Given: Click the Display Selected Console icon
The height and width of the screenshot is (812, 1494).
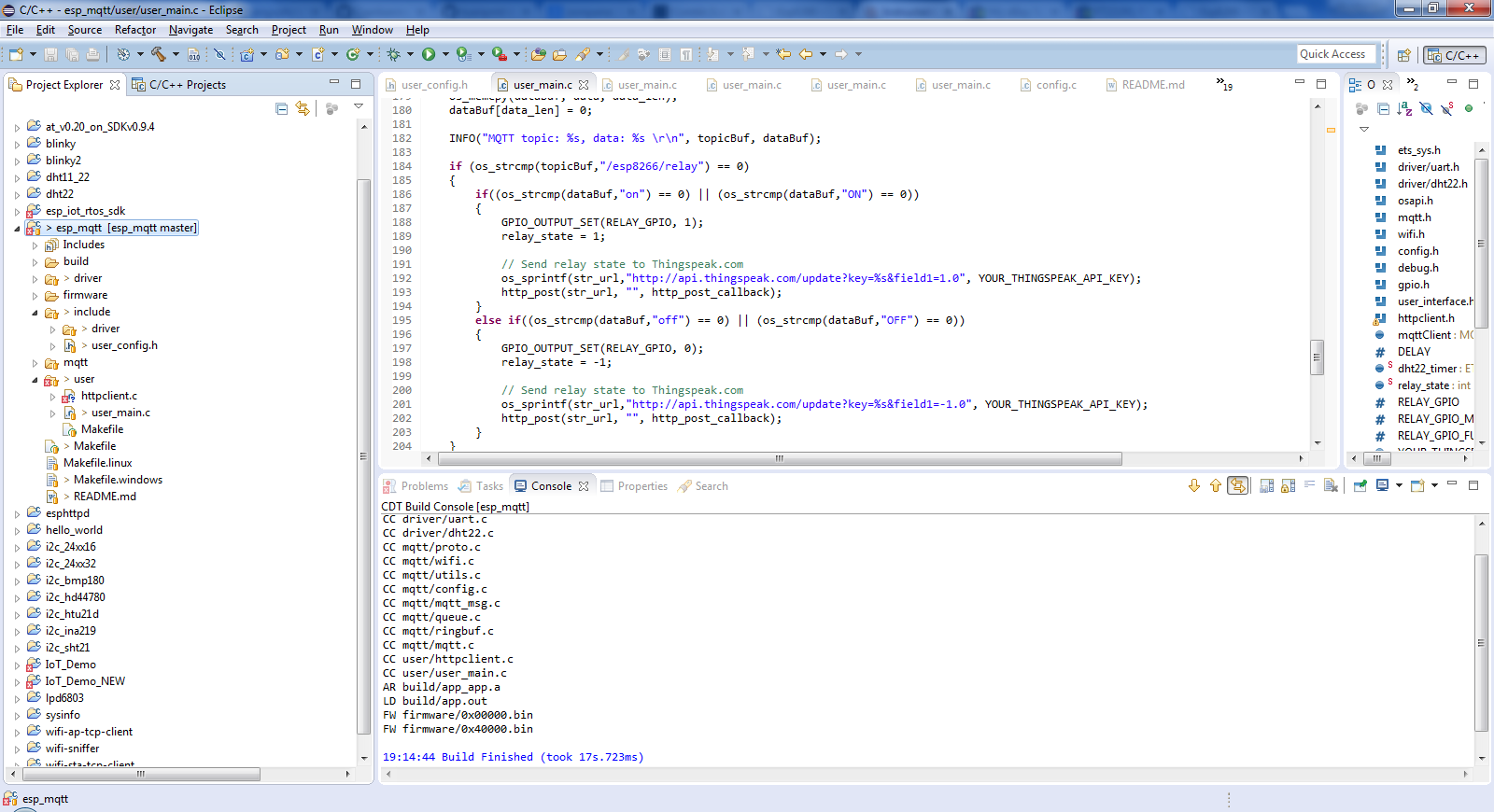Looking at the screenshot, I should 1383,486.
